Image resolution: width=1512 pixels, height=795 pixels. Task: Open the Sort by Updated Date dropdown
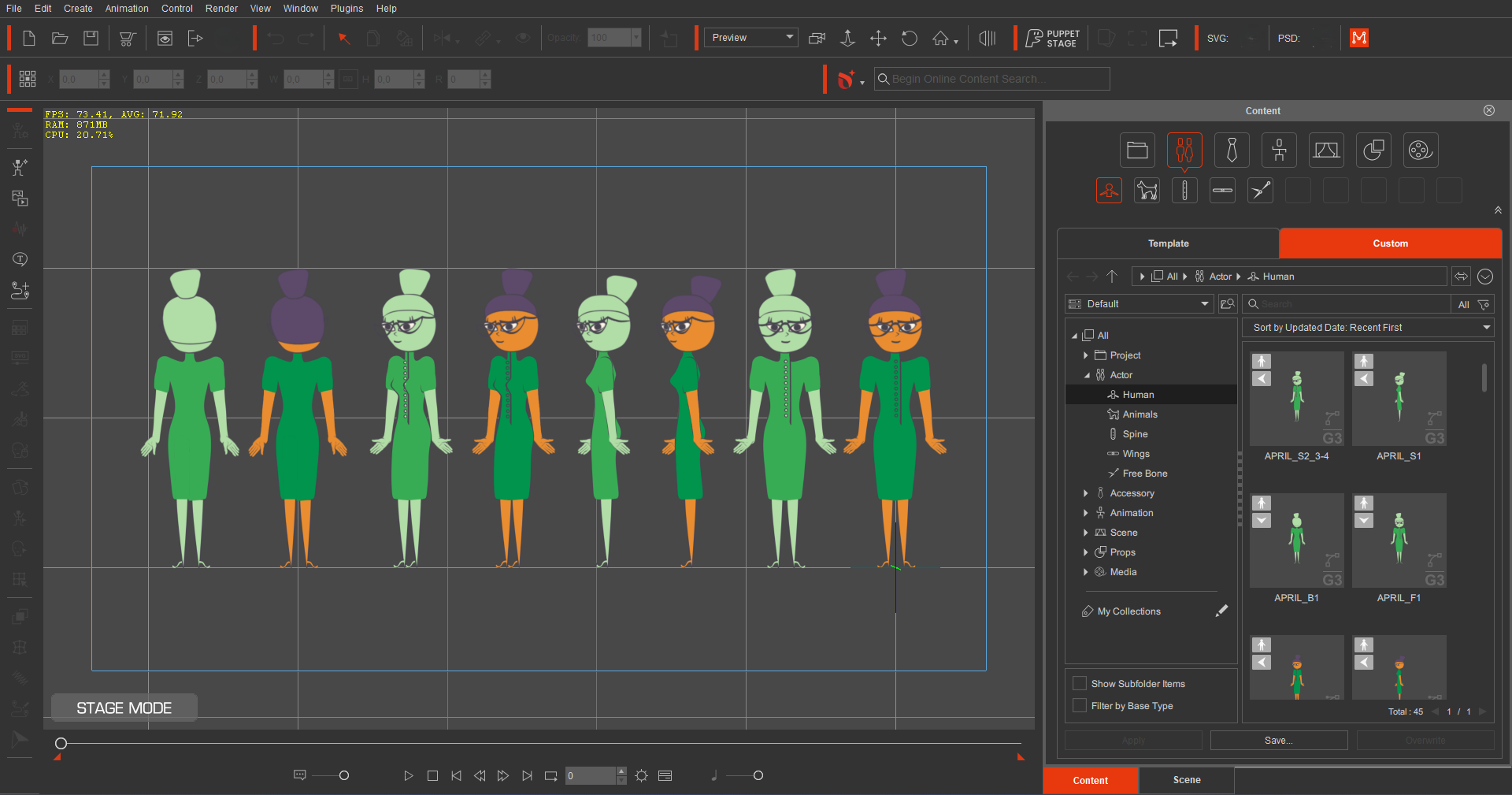pyautogui.click(x=1369, y=328)
